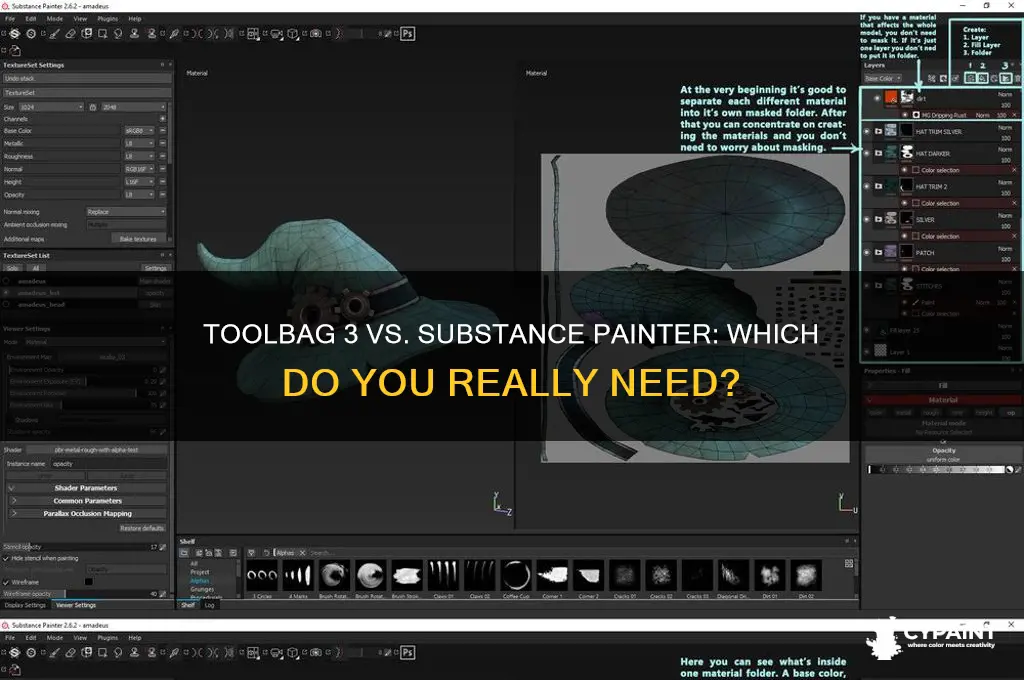Click the Restore defaults button

coord(142,528)
